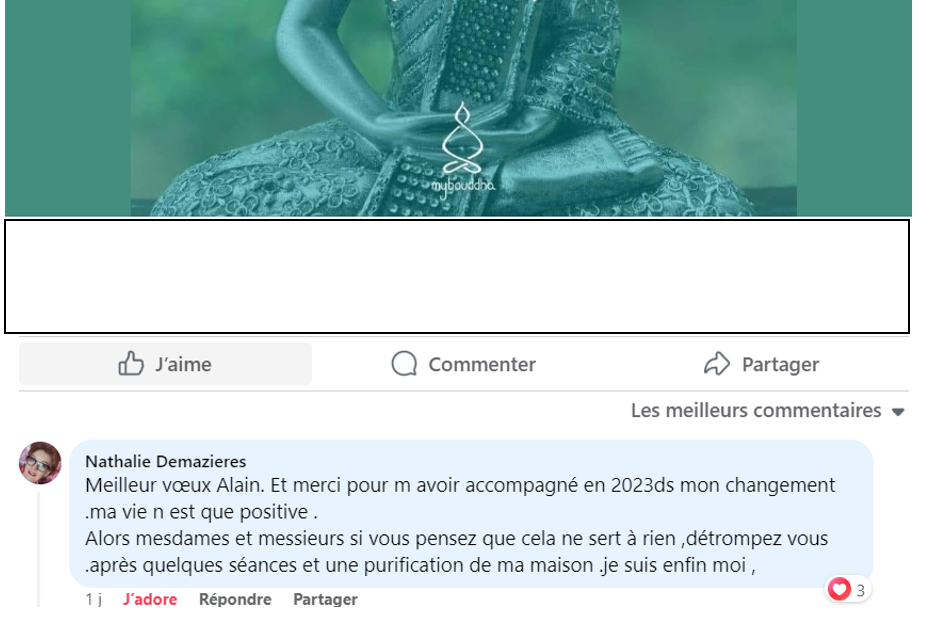This screenshot has width=950, height=632.
Task: Expand the comments sorting caret arrow
Action: [x=898, y=412]
